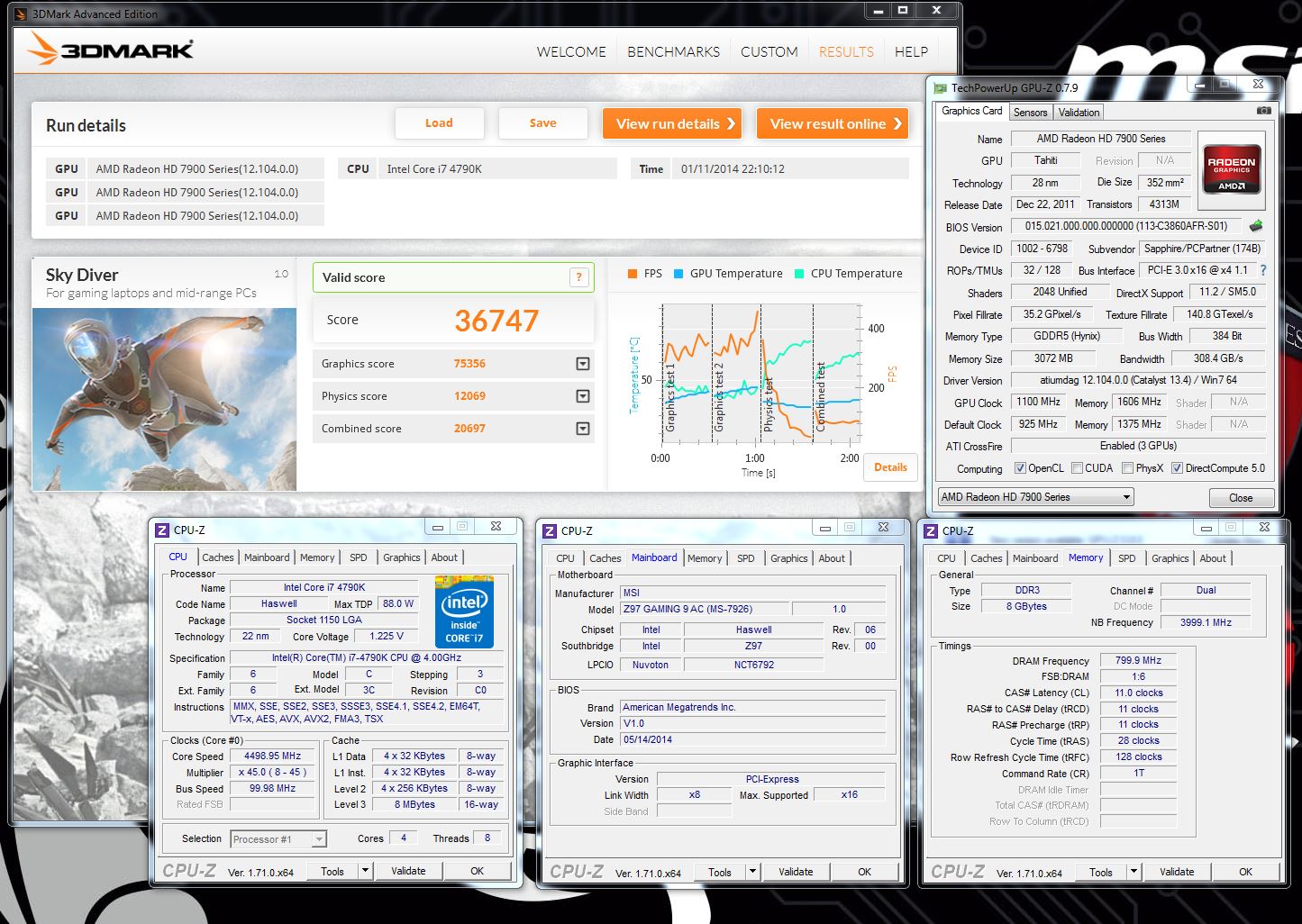1302x924 pixels.
Task: Toggle the PhysX checkbox
Action: point(1127,468)
